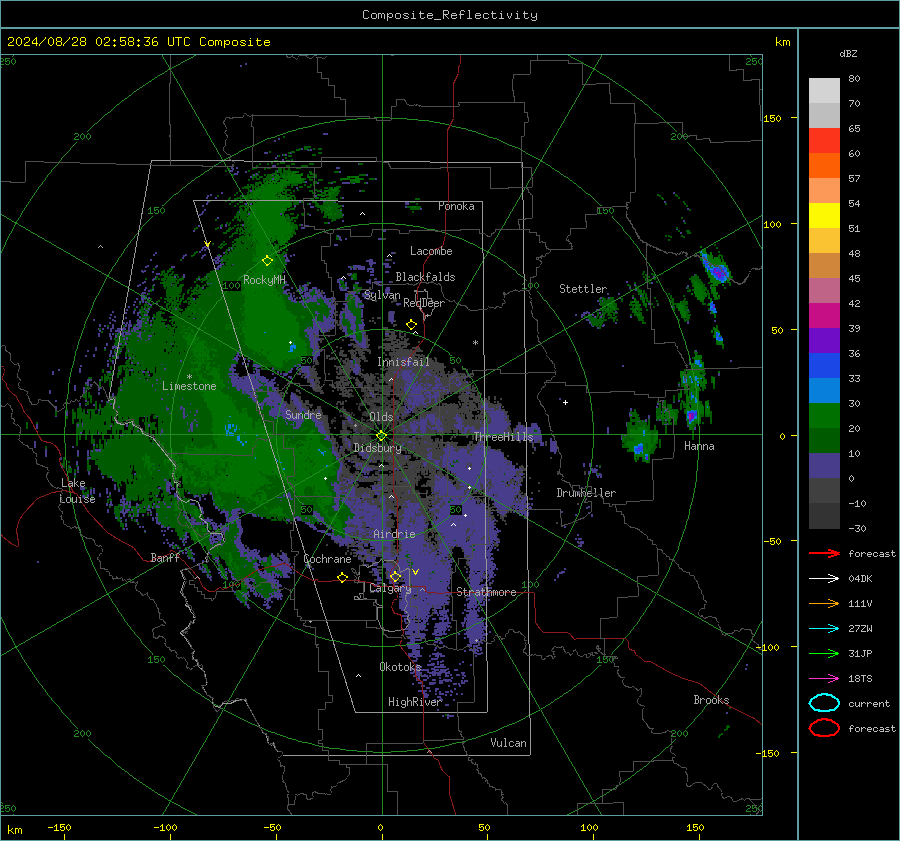Screen dimensions: 900x841
Task: Click the Hanna city label
Action: pyautogui.click(x=699, y=446)
